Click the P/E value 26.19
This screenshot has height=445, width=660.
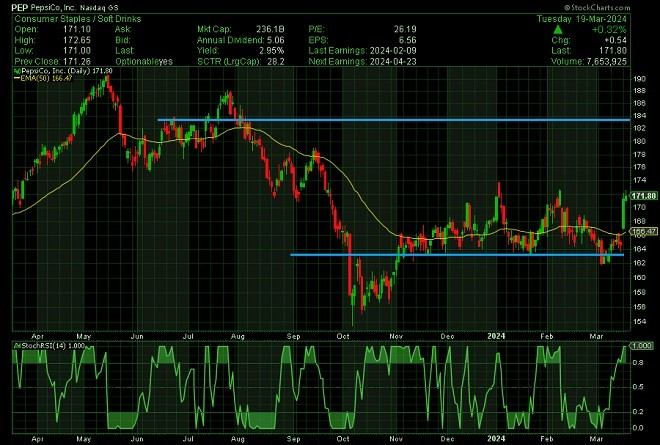tap(405, 29)
